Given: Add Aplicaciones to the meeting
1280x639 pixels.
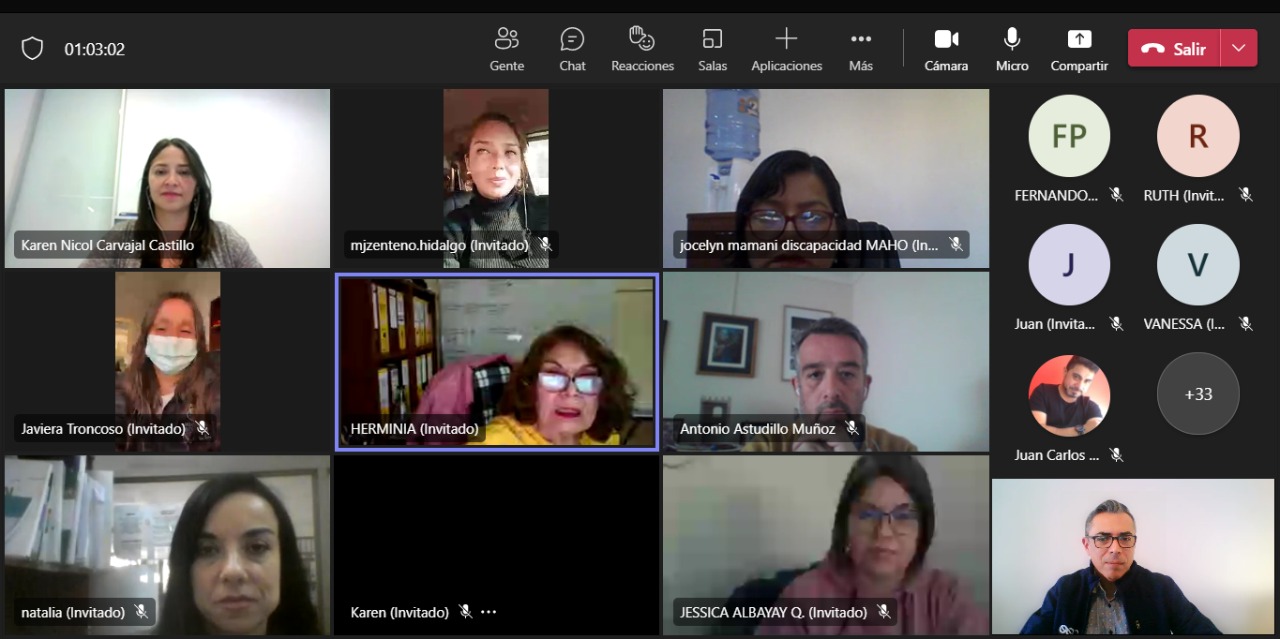Looking at the screenshot, I should [x=787, y=49].
